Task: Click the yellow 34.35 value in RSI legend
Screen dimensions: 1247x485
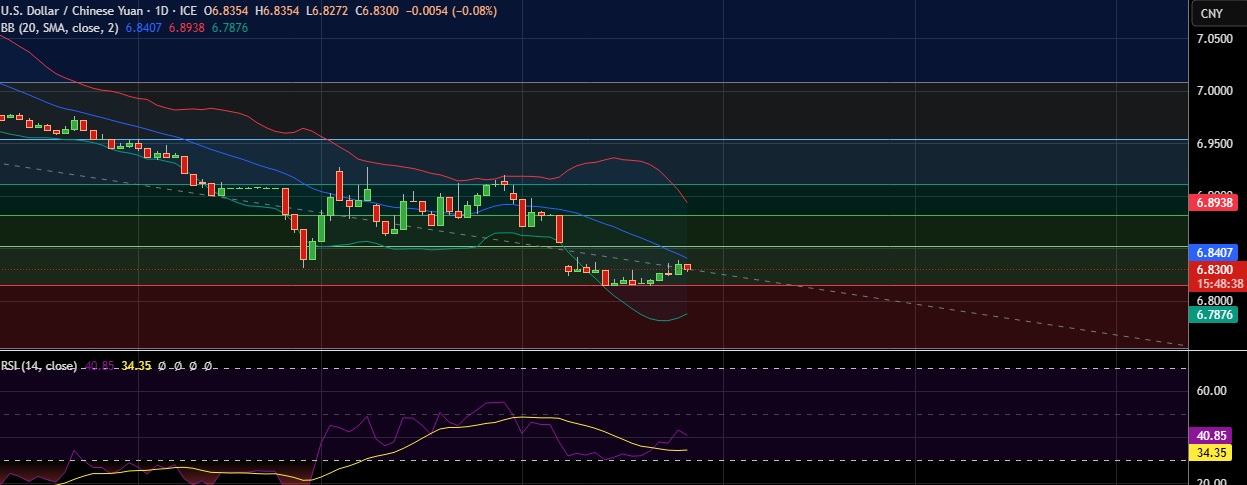Action: (136, 366)
